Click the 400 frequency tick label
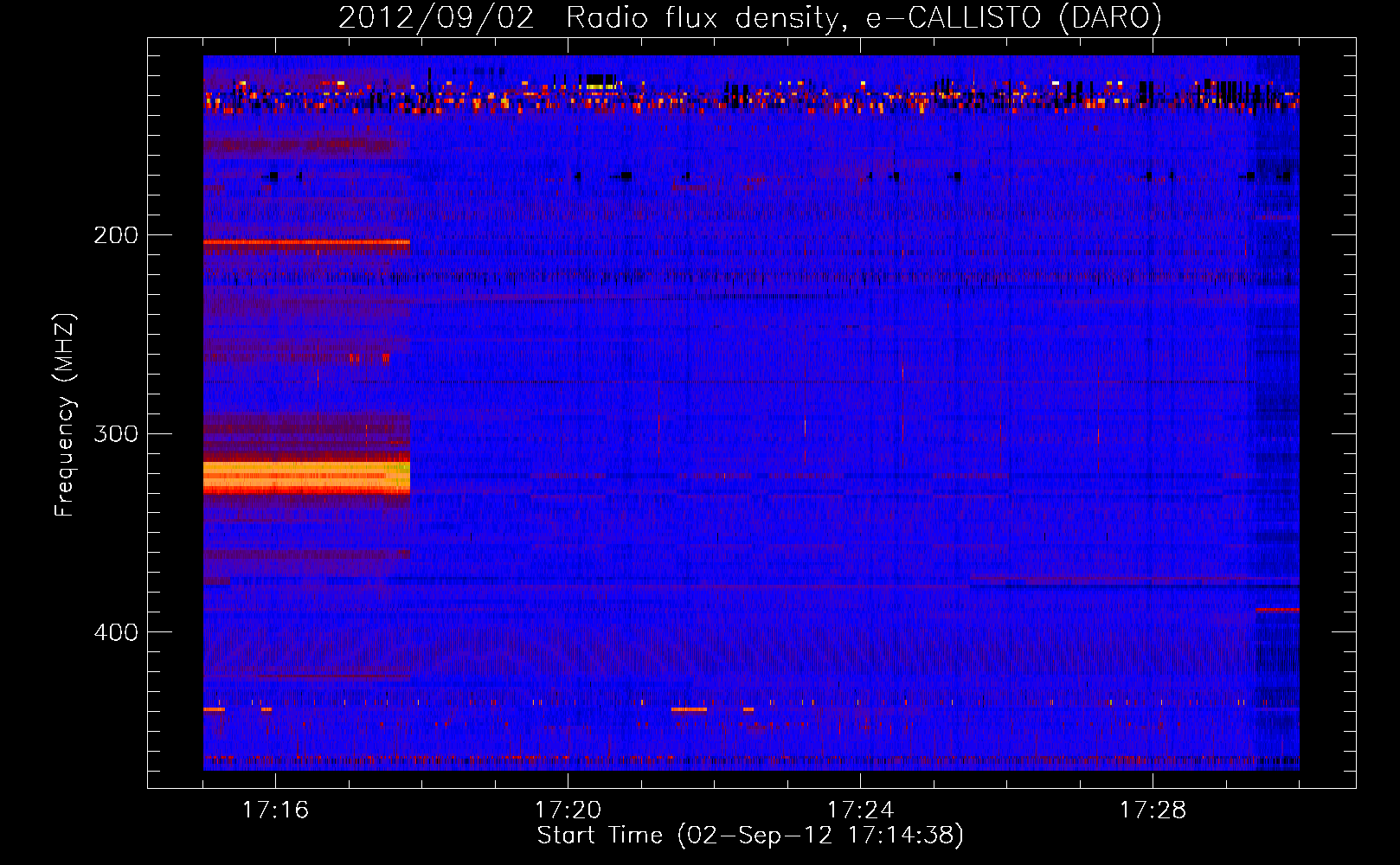Screen dimensions: 1400x865 (116, 632)
